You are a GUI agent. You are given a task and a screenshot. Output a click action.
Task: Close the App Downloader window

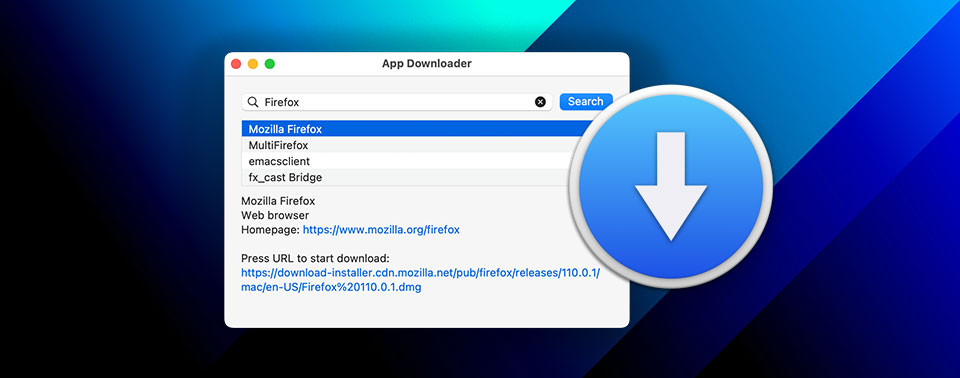pyautogui.click(x=236, y=64)
